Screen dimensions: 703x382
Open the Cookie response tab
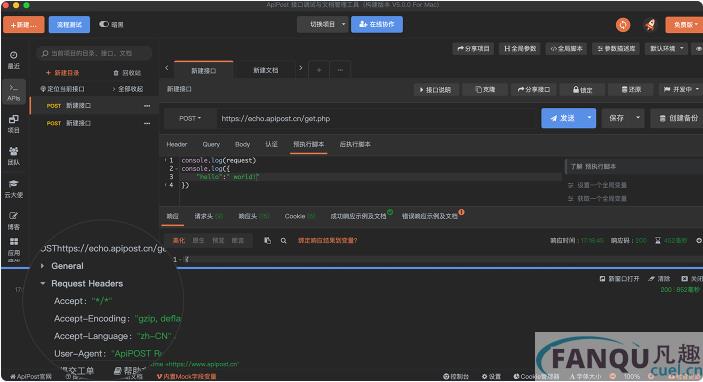tap(300, 216)
